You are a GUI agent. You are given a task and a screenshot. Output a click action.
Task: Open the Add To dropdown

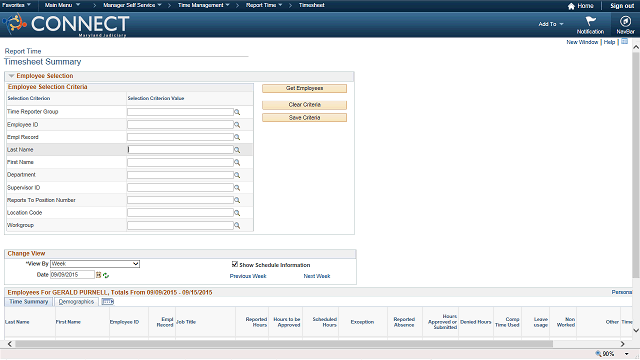click(x=551, y=24)
